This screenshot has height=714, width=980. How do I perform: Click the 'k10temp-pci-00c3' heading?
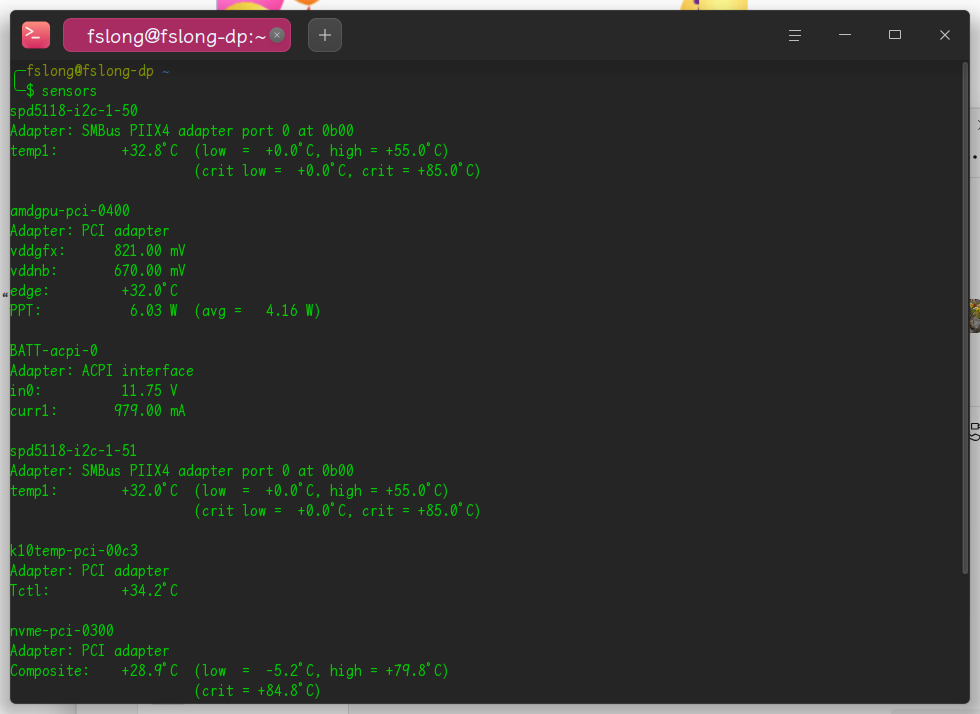(x=74, y=551)
